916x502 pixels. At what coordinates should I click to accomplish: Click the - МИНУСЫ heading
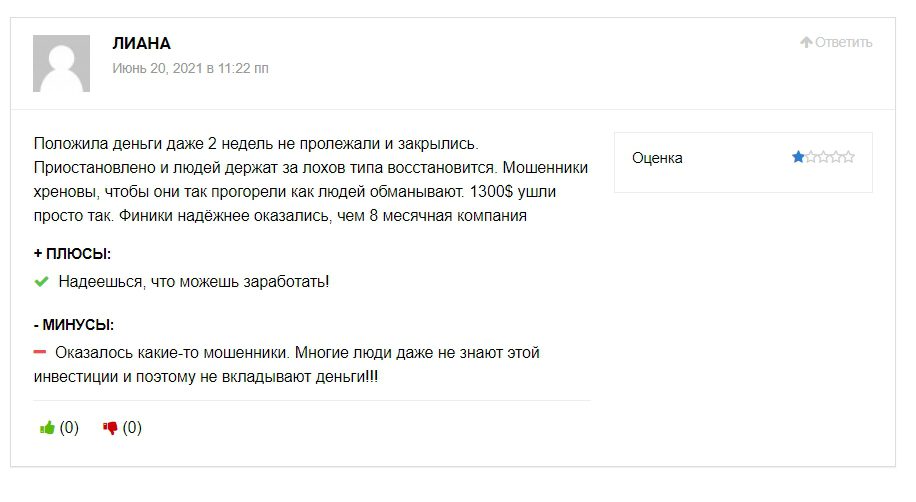pyautogui.click(x=74, y=325)
